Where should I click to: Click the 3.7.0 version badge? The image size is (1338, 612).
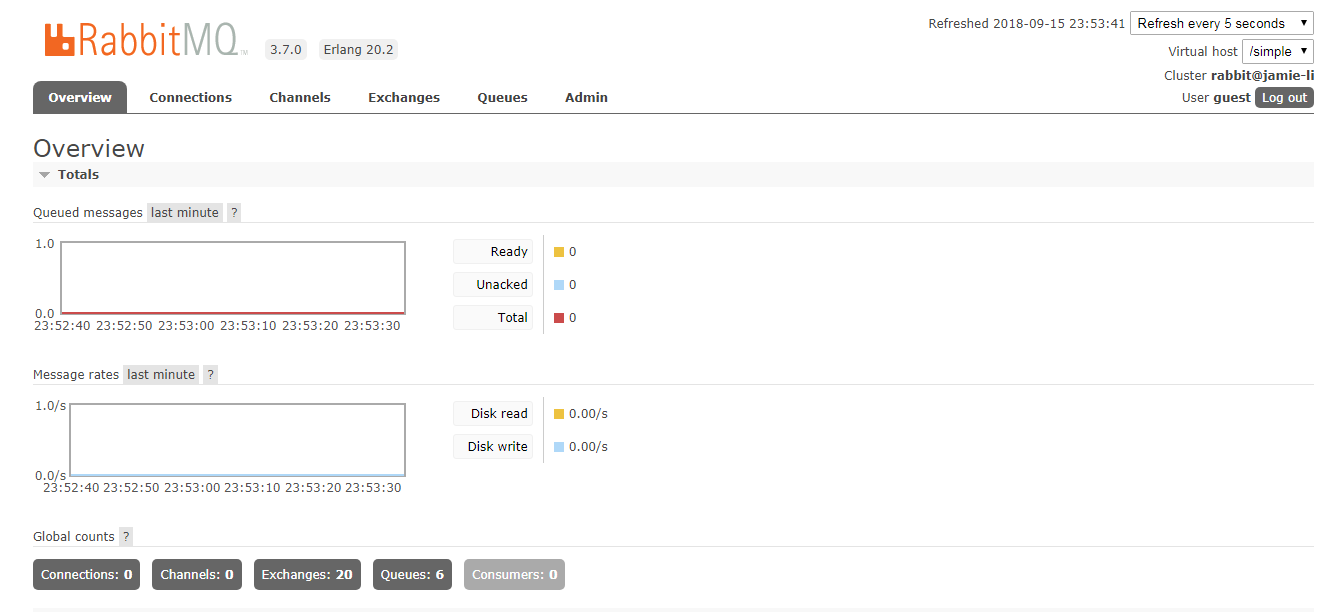click(x=286, y=49)
